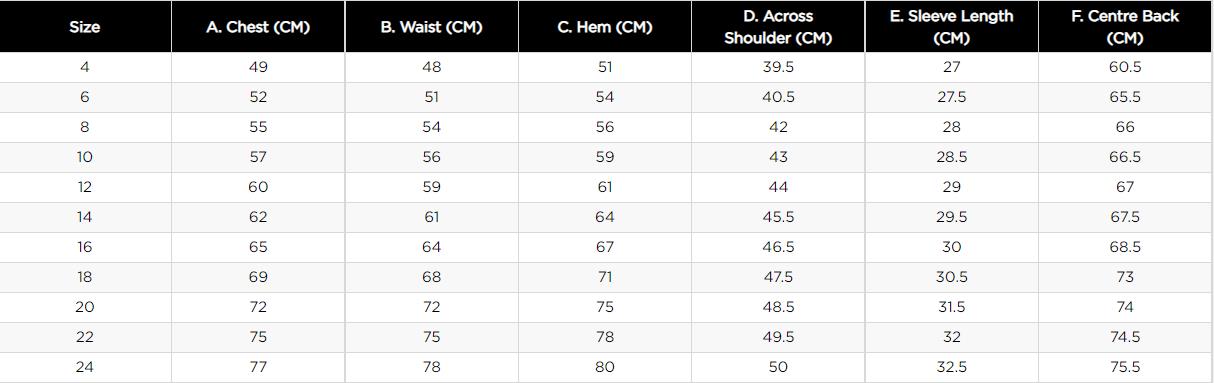Select the size 24 row label
This screenshot has height=383, width=1214.
point(85,367)
